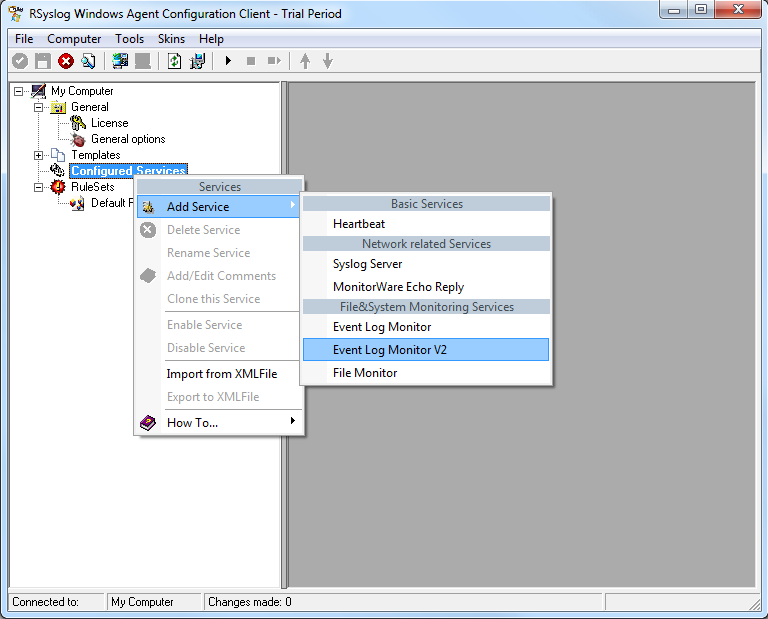Image resolution: width=768 pixels, height=619 pixels.
Task: Select the General options tree item
Action: pos(128,139)
